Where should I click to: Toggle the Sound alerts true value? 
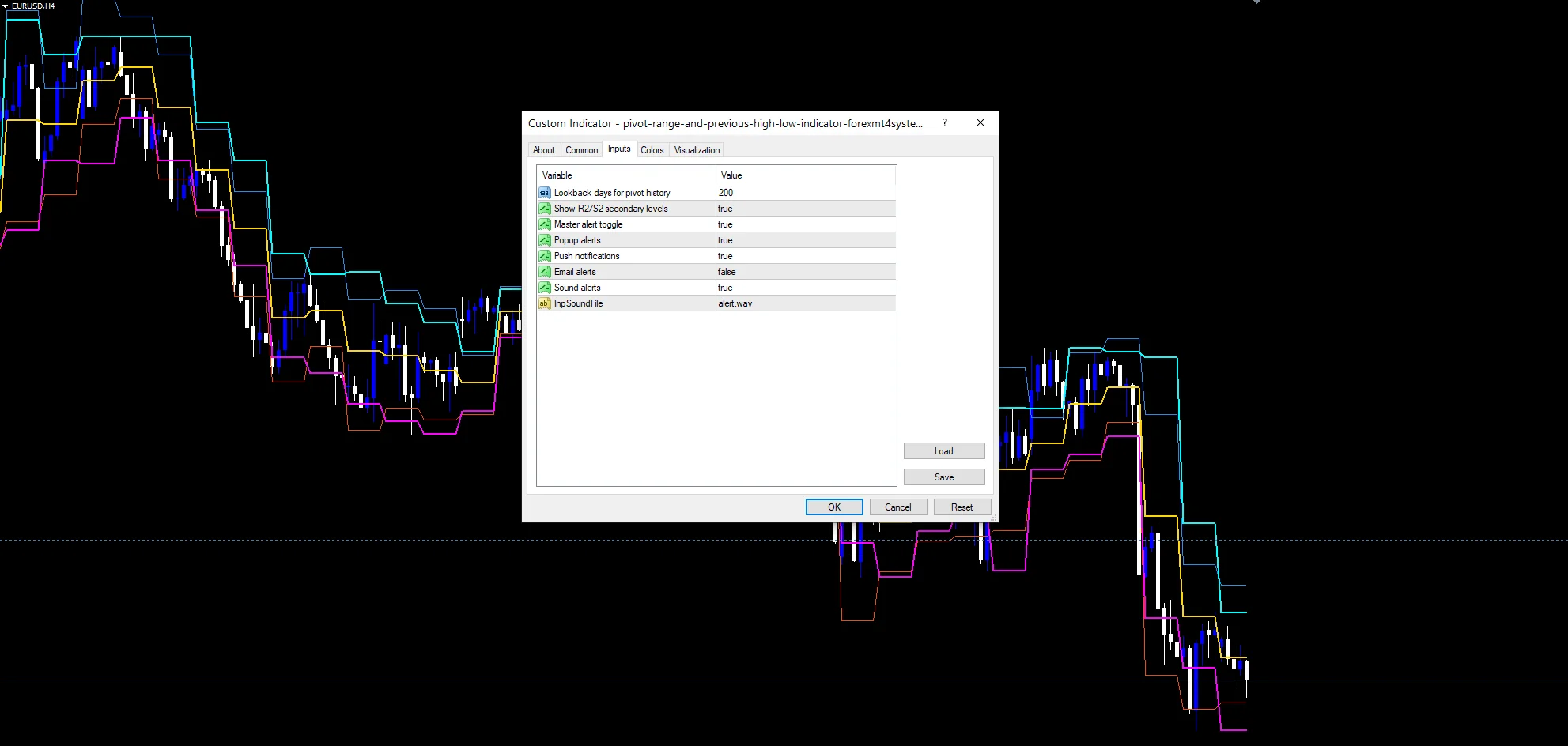click(806, 288)
